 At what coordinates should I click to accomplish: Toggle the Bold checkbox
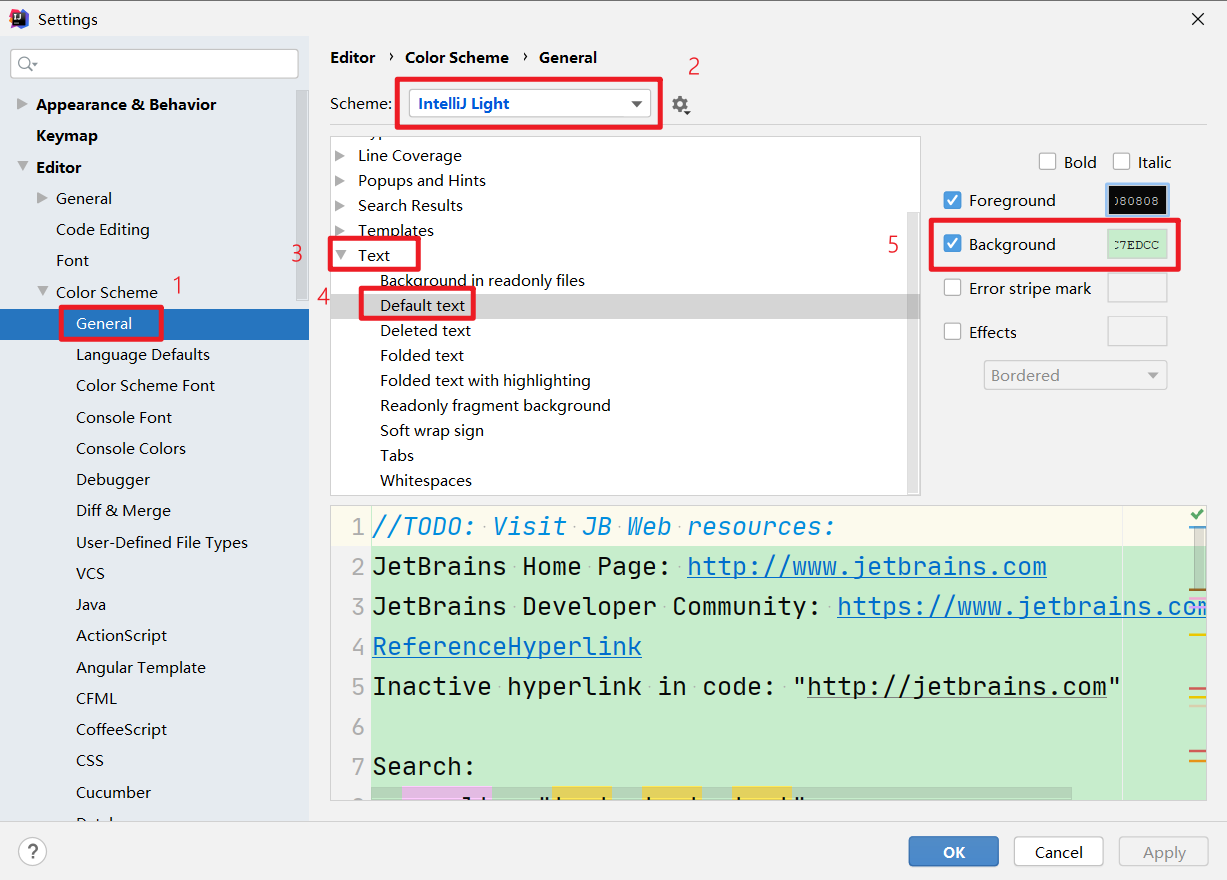click(x=1048, y=162)
